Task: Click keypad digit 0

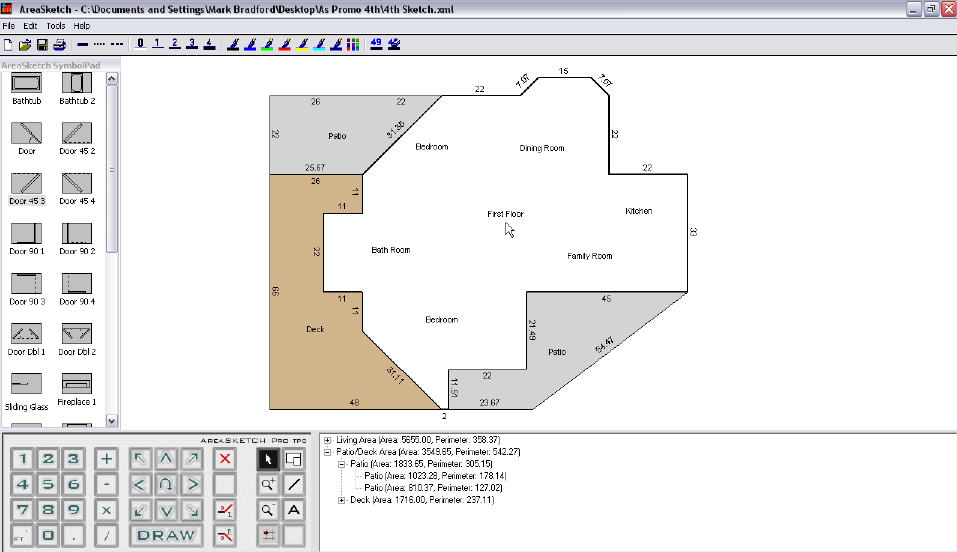Action: (x=48, y=536)
